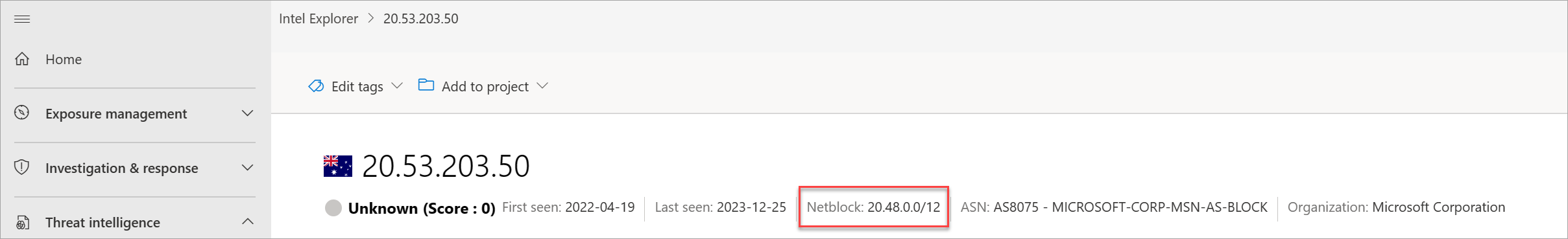The width and height of the screenshot is (1568, 239).
Task: Click the ASN AS8075 MICROSOFT-CORP-MSN-AS-BLOCK text
Action: [1114, 207]
